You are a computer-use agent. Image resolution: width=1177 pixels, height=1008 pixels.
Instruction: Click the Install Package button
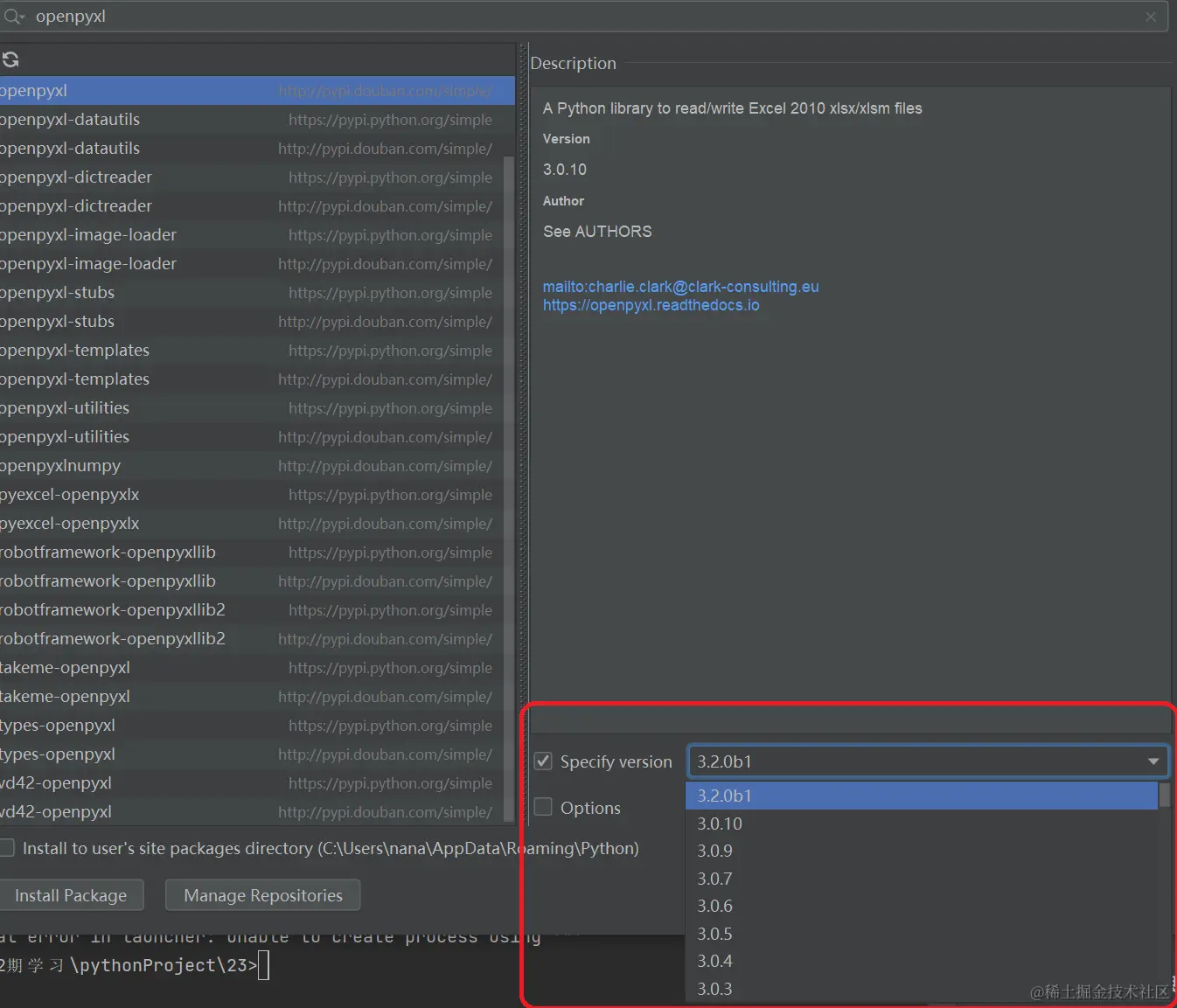[71, 895]
